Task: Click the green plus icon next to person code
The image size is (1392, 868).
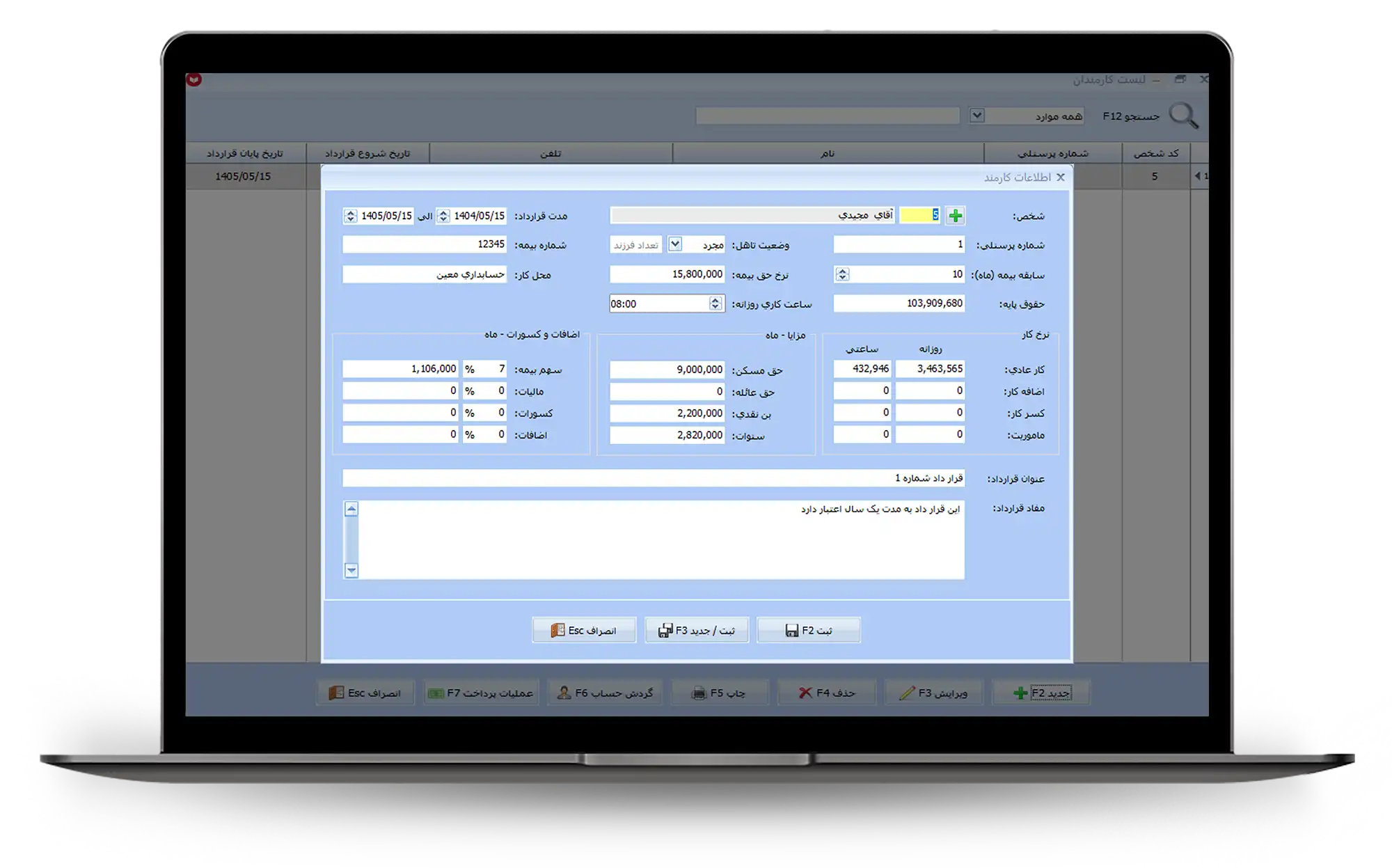Action: (956, 216)
